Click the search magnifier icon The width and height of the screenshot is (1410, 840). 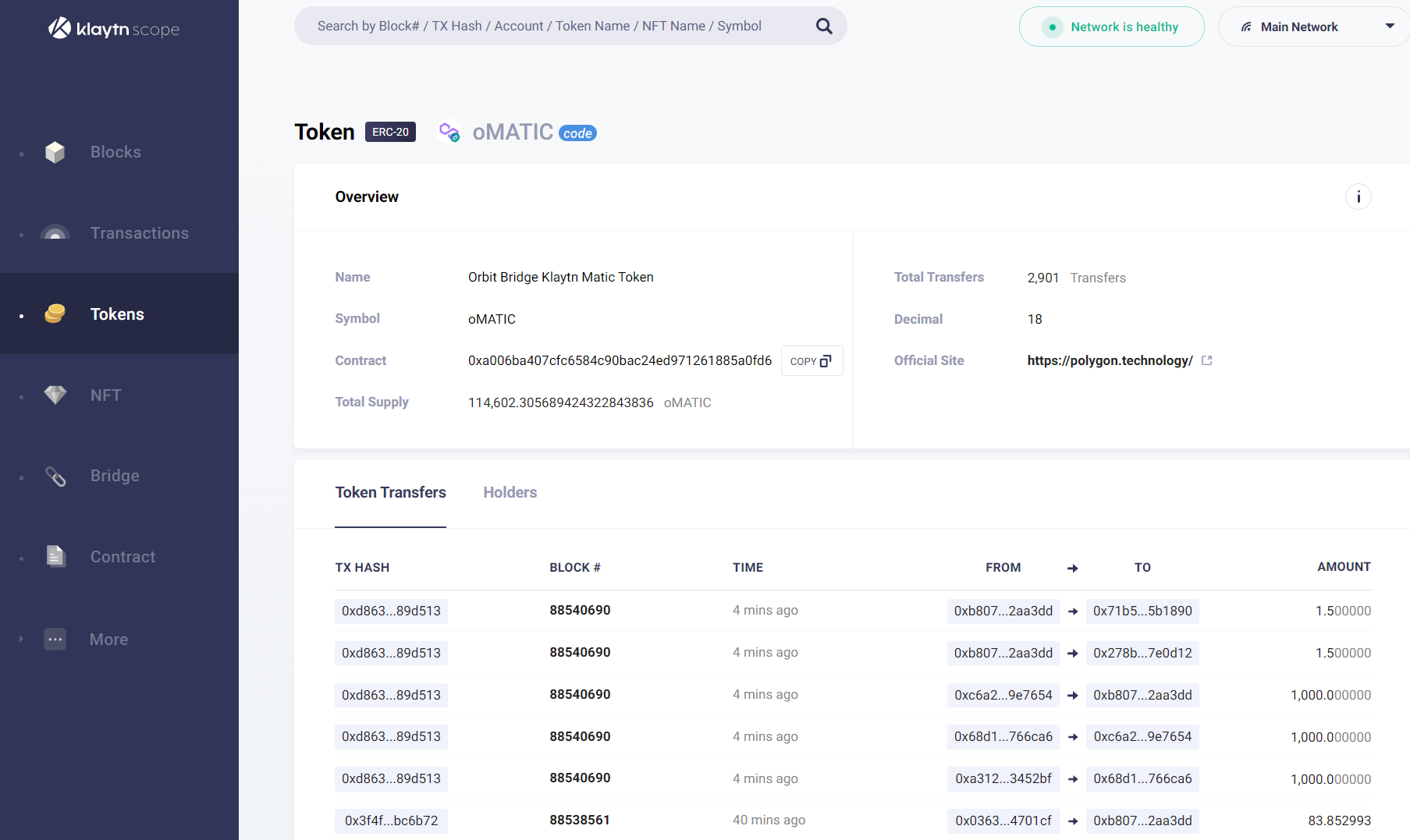click(824, 27)
